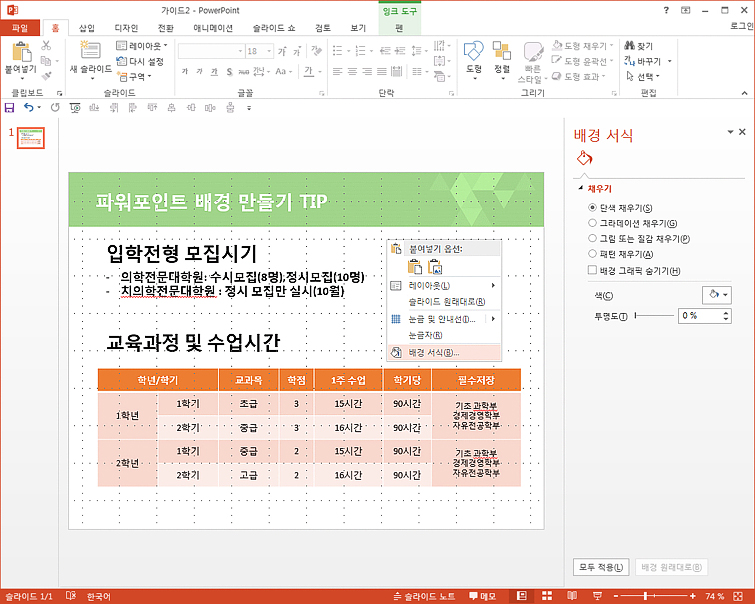Click 모두 적용 button
The width and height of the screenshot is (755, 604).
(601, 567)
